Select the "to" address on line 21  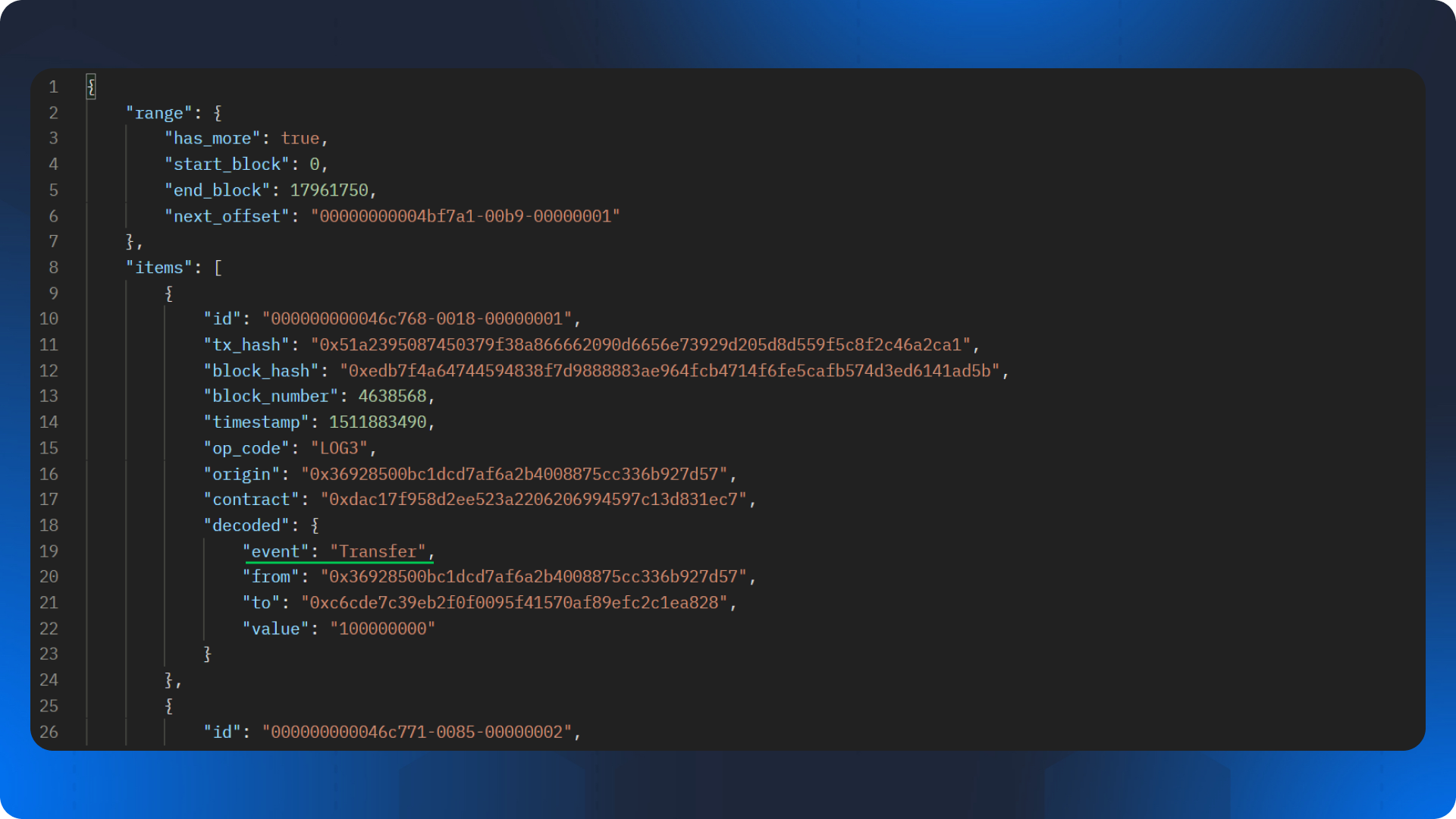point(514,603)
